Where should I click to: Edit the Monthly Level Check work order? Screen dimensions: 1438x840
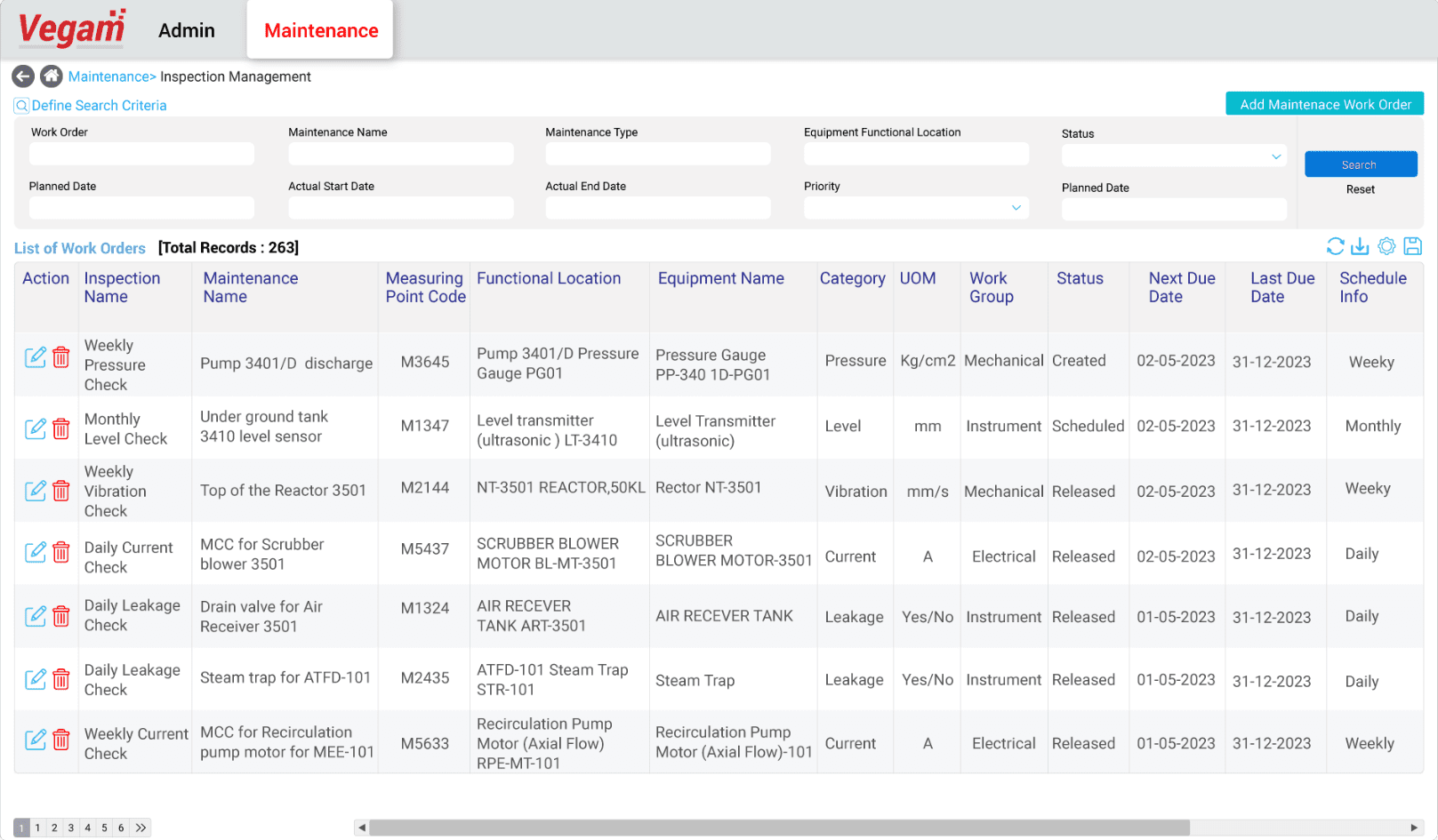[36, 428]
